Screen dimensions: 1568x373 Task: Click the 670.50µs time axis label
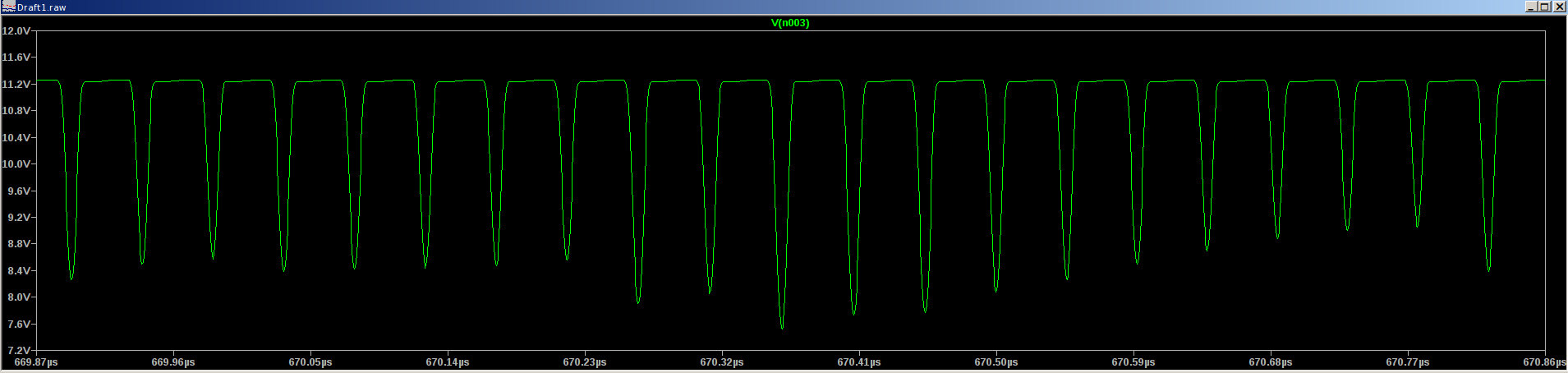click(996, 362)
